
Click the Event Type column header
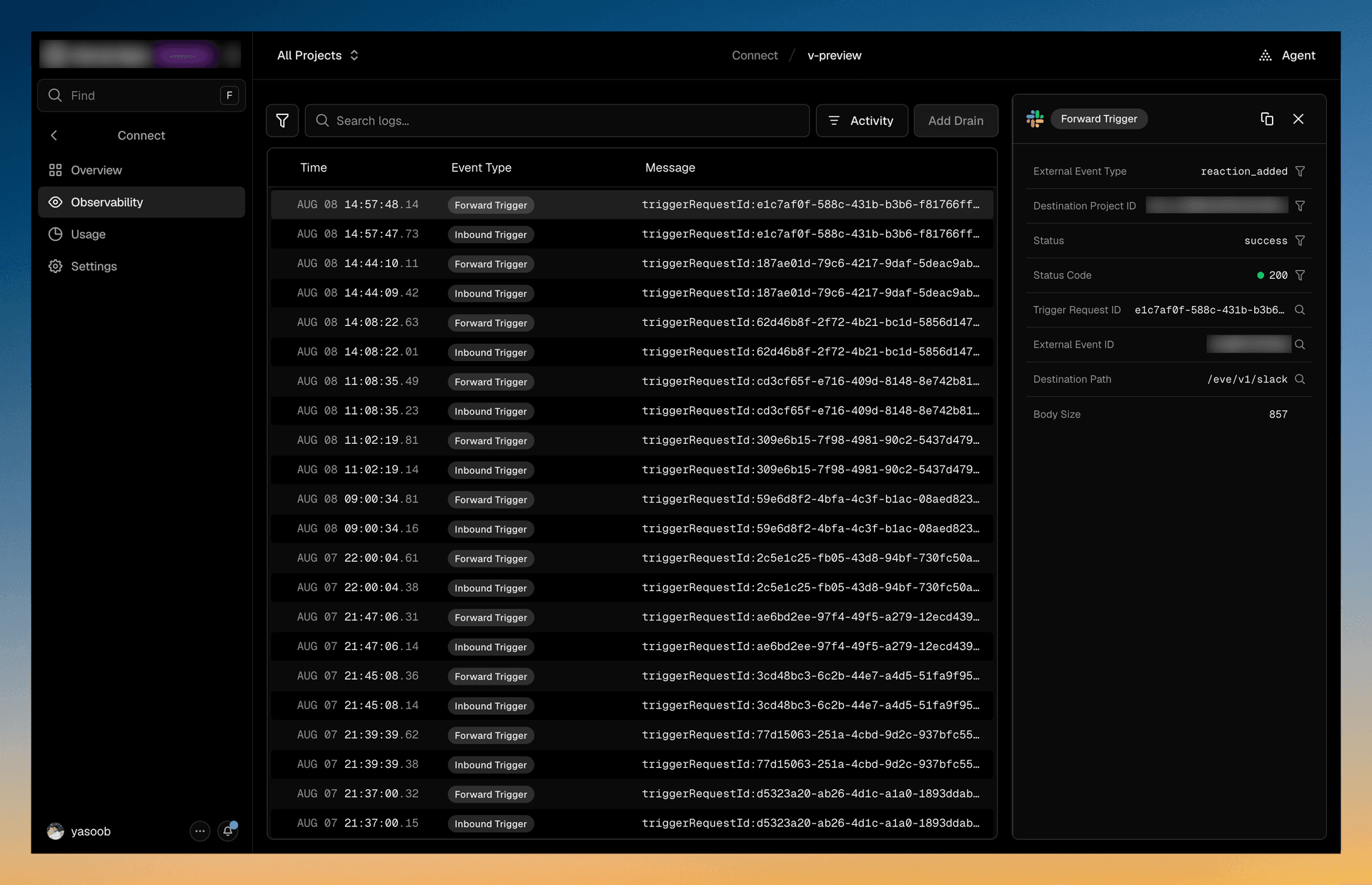coord(481,167)
